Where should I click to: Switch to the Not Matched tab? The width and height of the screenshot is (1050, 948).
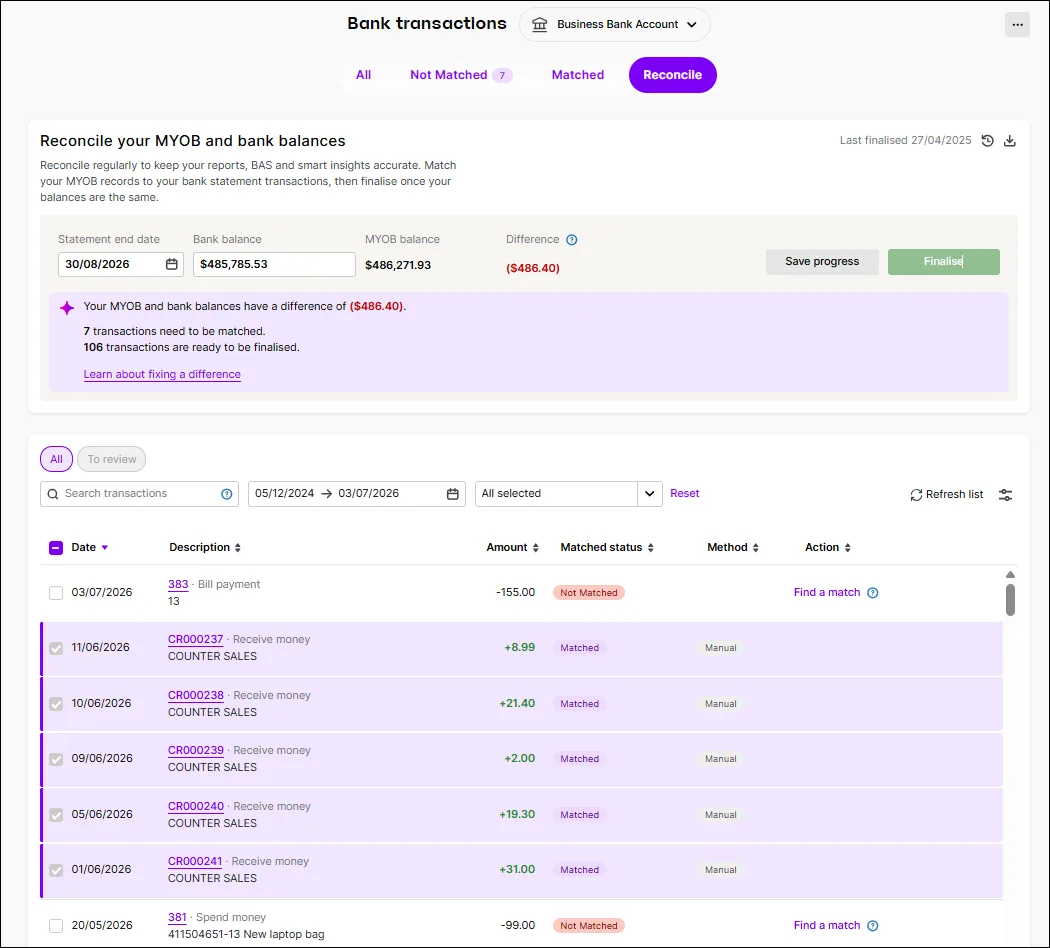click(461, 75)
